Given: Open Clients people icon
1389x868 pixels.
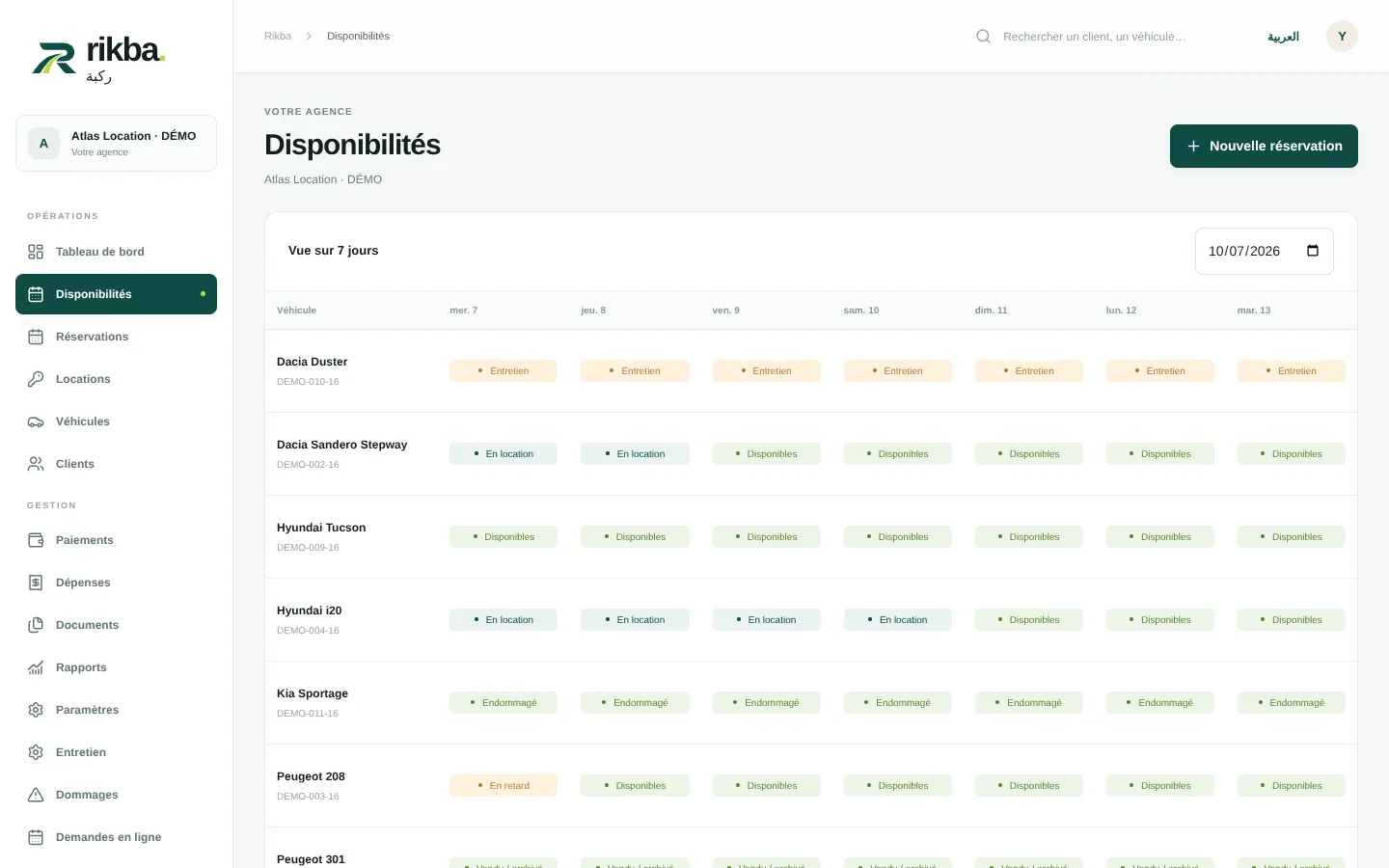Looking at the screenshot, I should click(36, 464).
